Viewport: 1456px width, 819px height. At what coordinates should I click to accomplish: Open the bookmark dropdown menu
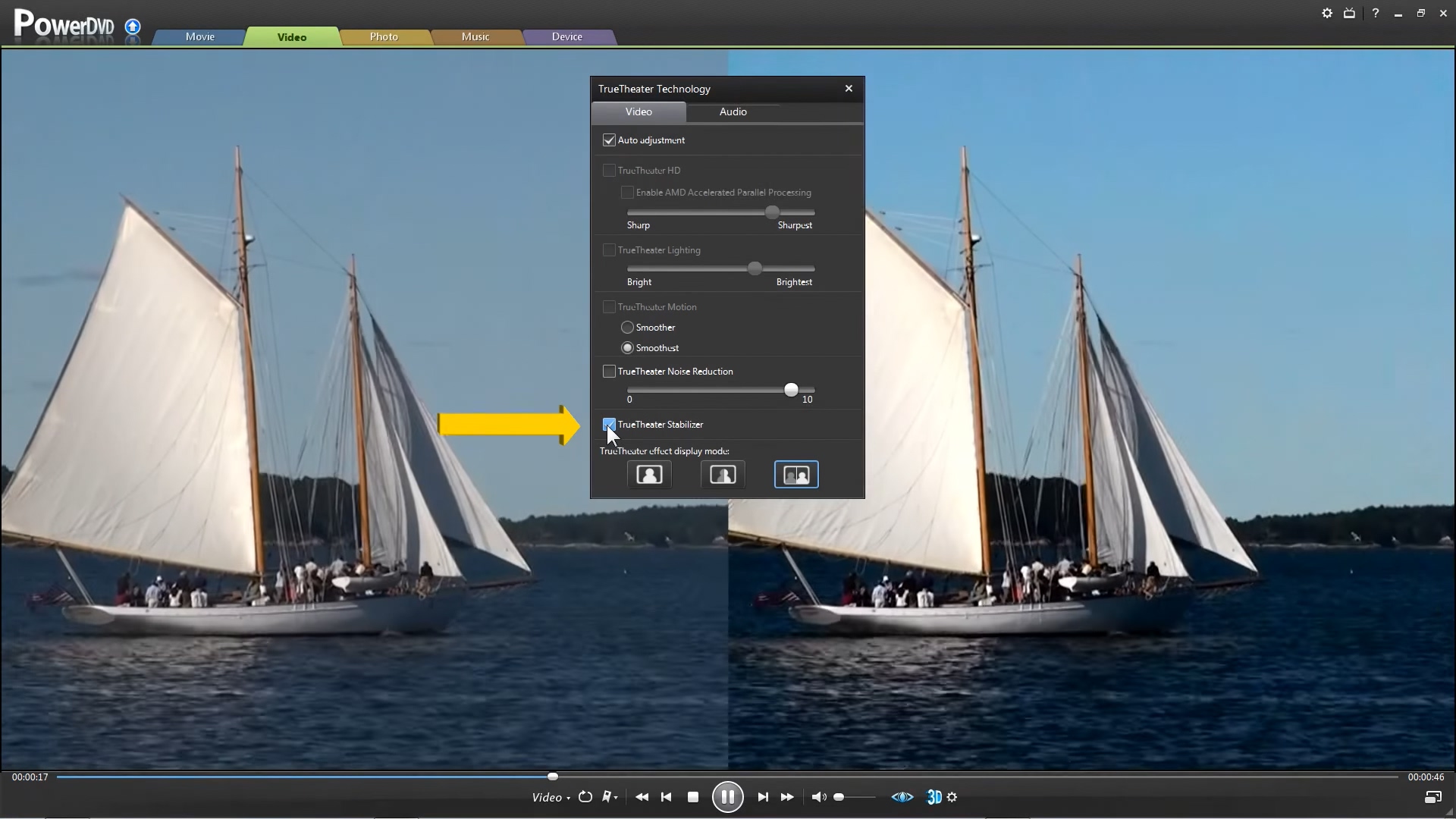[610, 797]
